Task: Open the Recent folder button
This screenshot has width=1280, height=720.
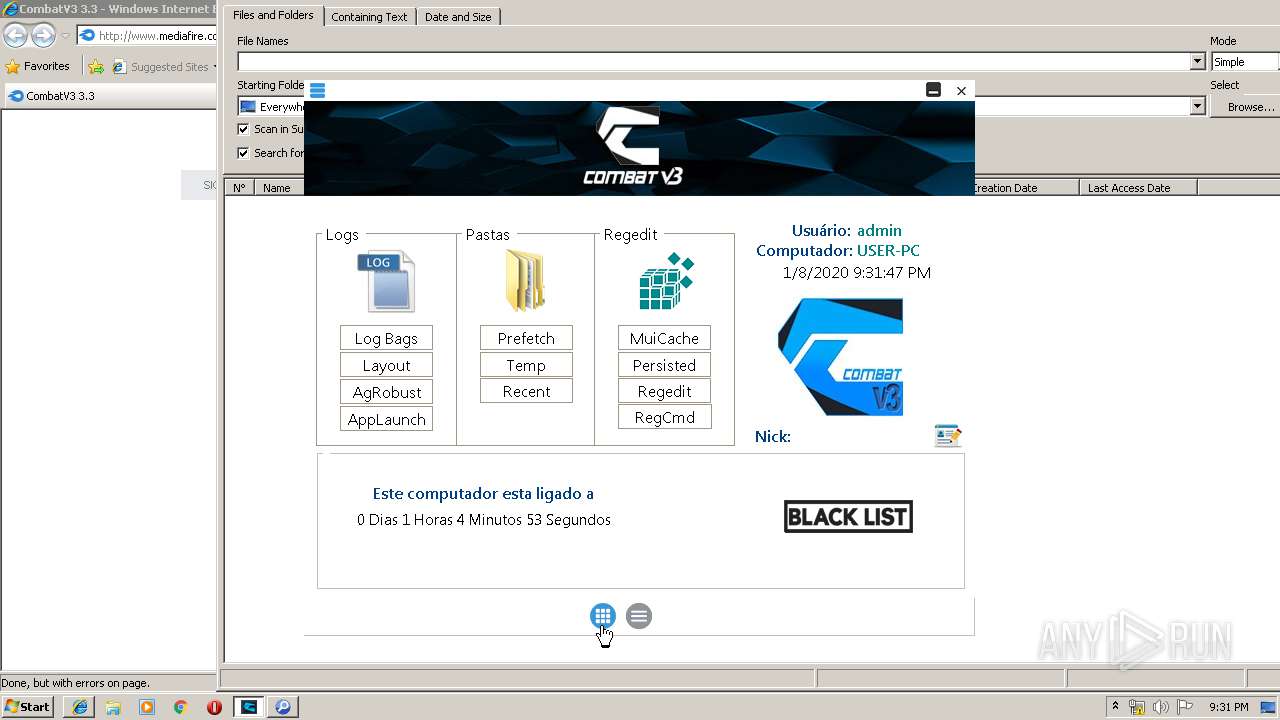Action: tap(526, 391)
